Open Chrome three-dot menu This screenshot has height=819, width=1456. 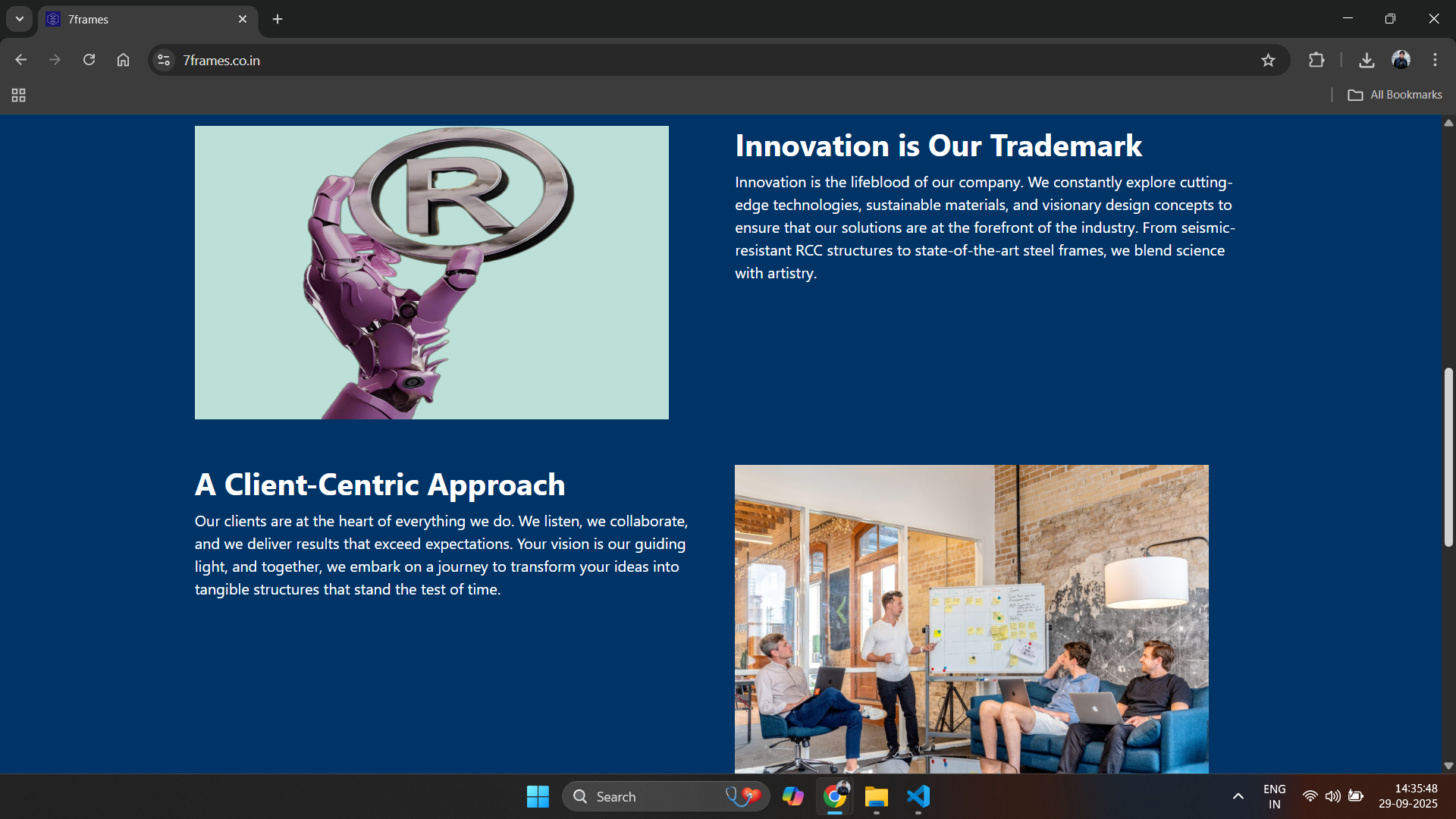pyautogui.click(x=1435, y=60)
